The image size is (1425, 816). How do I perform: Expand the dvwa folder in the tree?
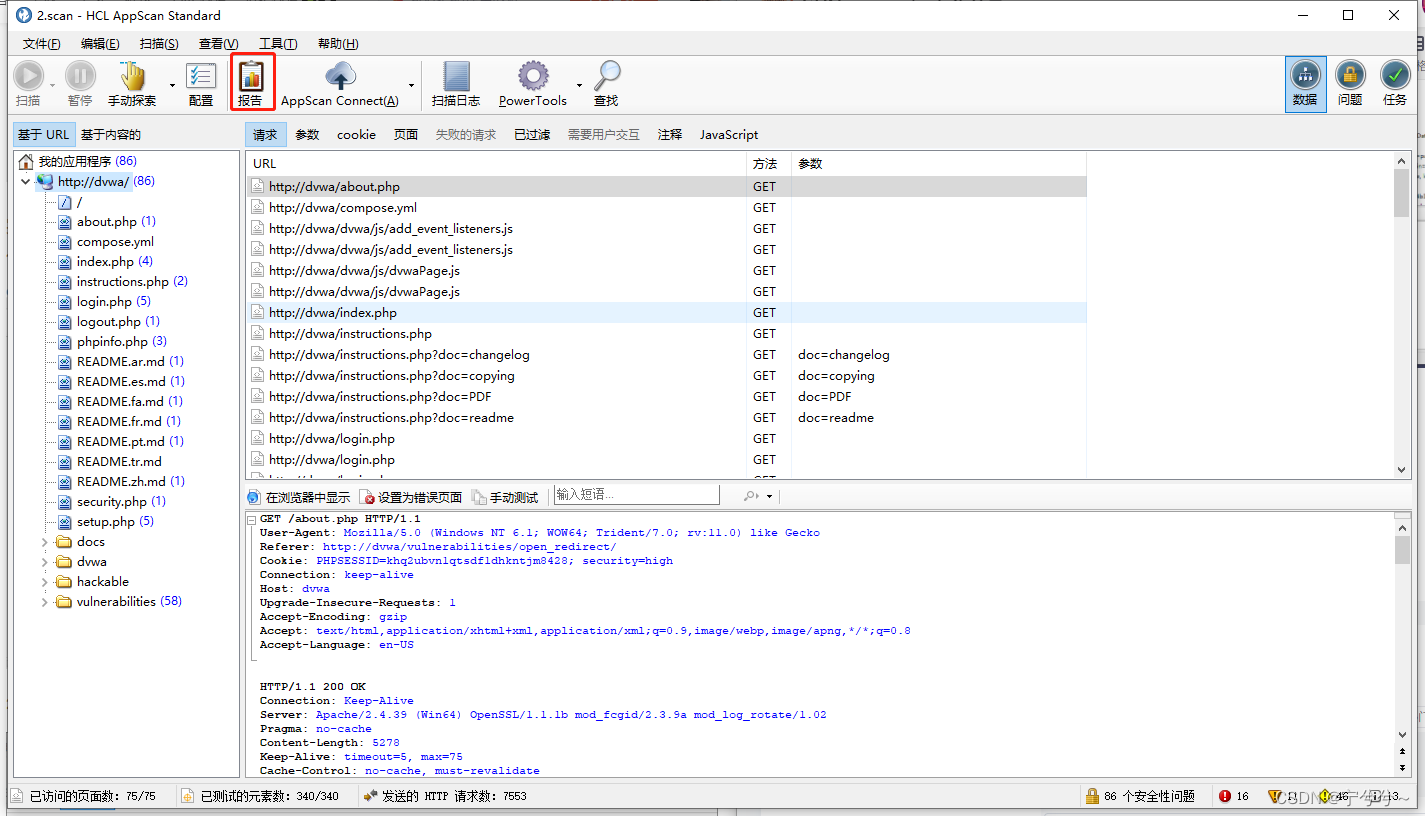(44, 562)
